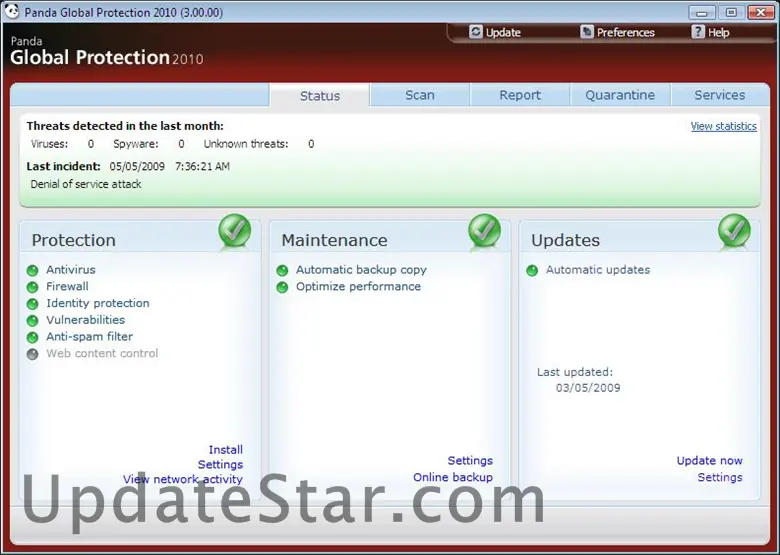Viewport: 780px width, 555px height.
Task: Select the Vulnerabilities item
Action: coord(85,320)
